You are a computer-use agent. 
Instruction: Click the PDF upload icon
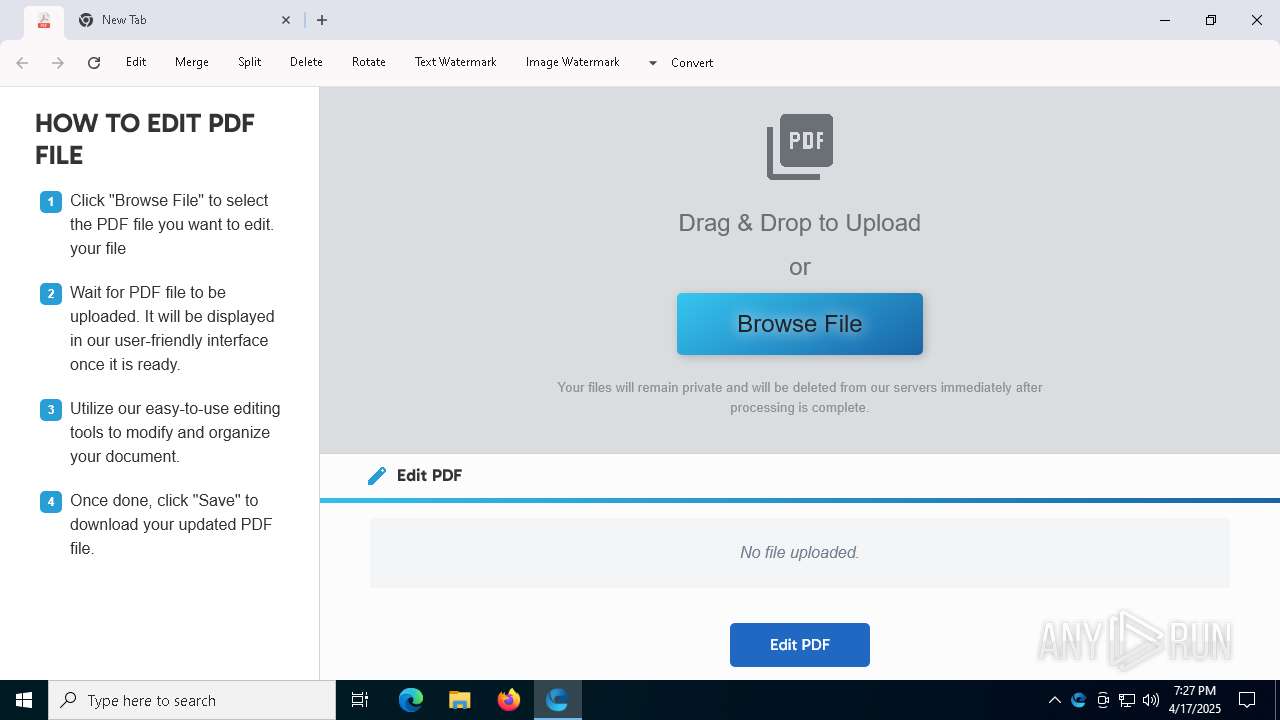800,146
